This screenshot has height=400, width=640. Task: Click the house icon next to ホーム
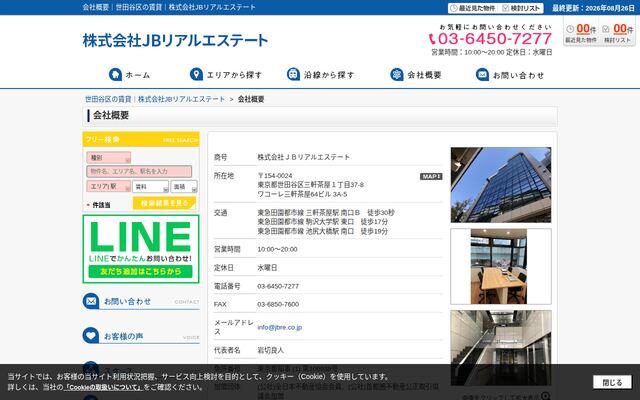click(x=116, y=74)
